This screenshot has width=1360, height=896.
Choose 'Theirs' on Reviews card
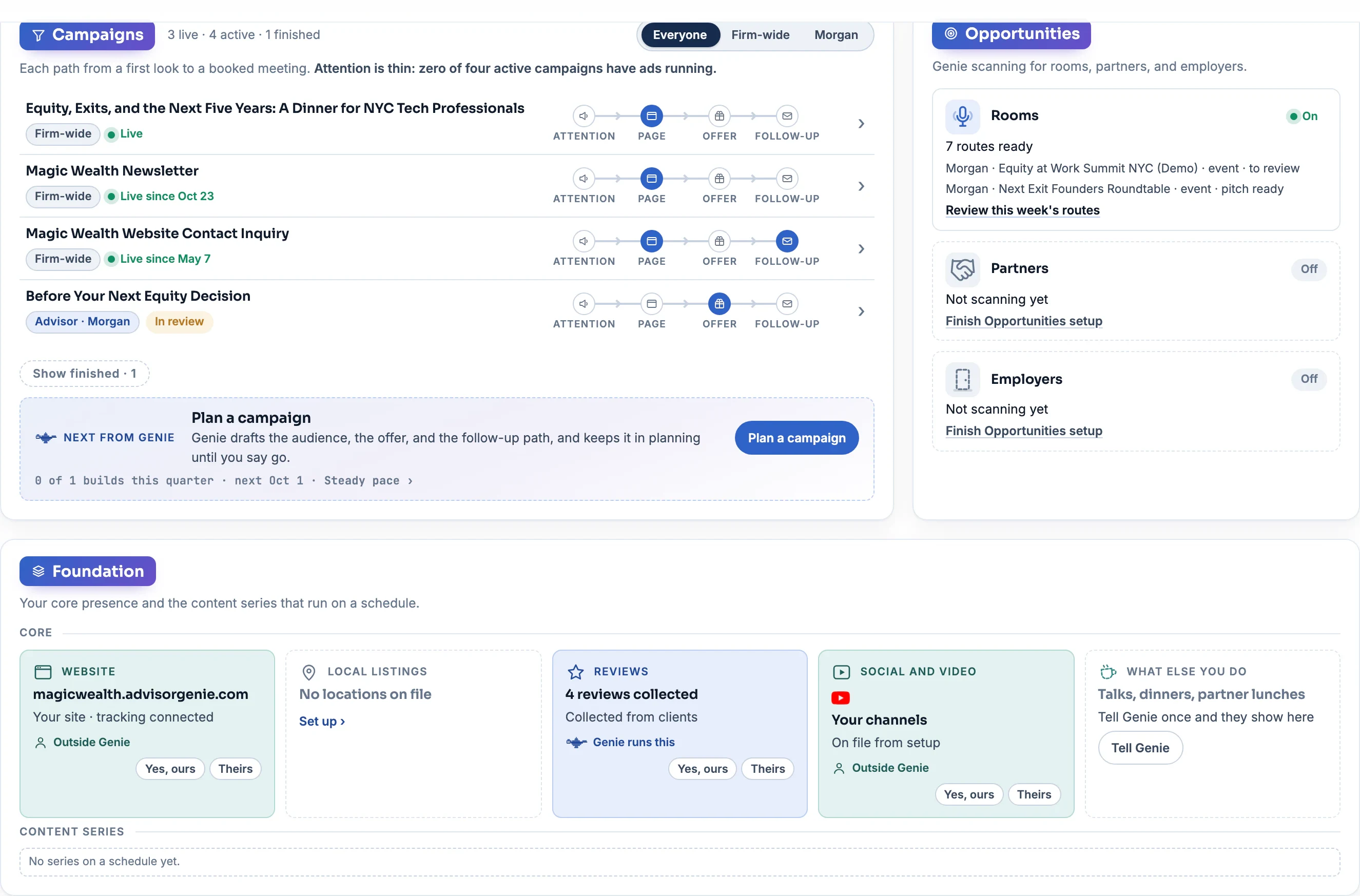(x=767, y=769)
